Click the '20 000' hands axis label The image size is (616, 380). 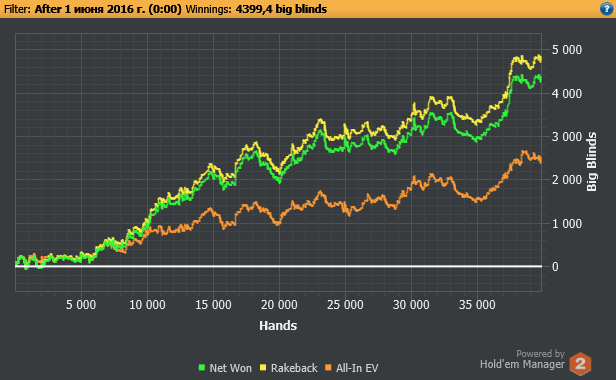click(x=279, y=305)
